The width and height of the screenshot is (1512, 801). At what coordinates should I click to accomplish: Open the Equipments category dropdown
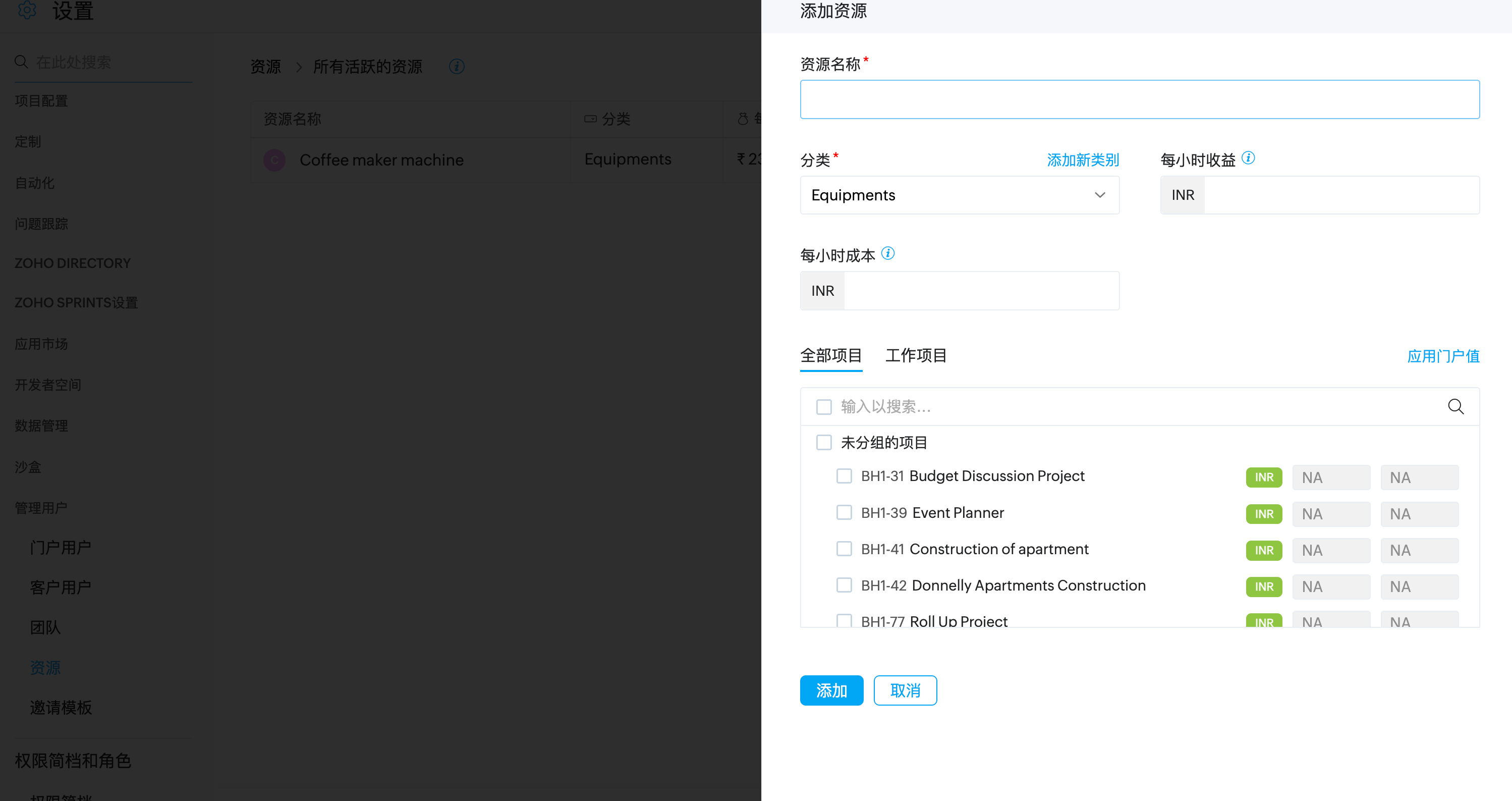point(959,195)
